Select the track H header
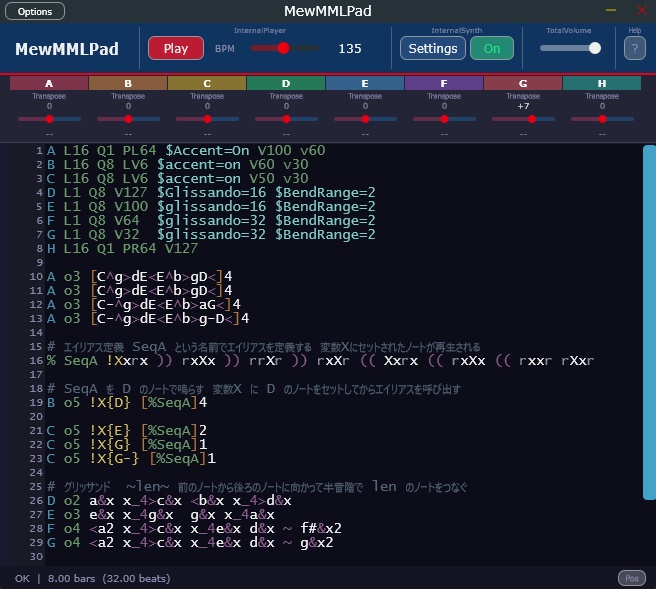This screenshot has height=589, width=656. pos(602,83)
